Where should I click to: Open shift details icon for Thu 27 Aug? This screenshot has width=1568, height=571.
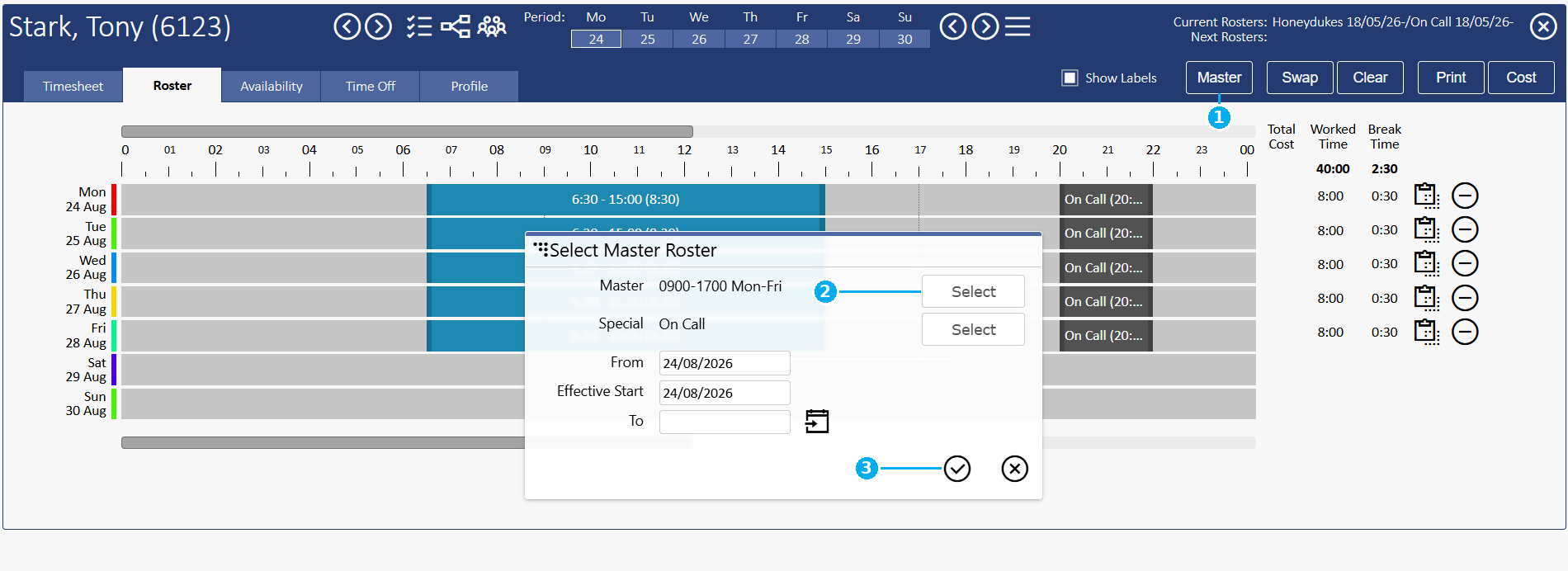[1427, 298]
